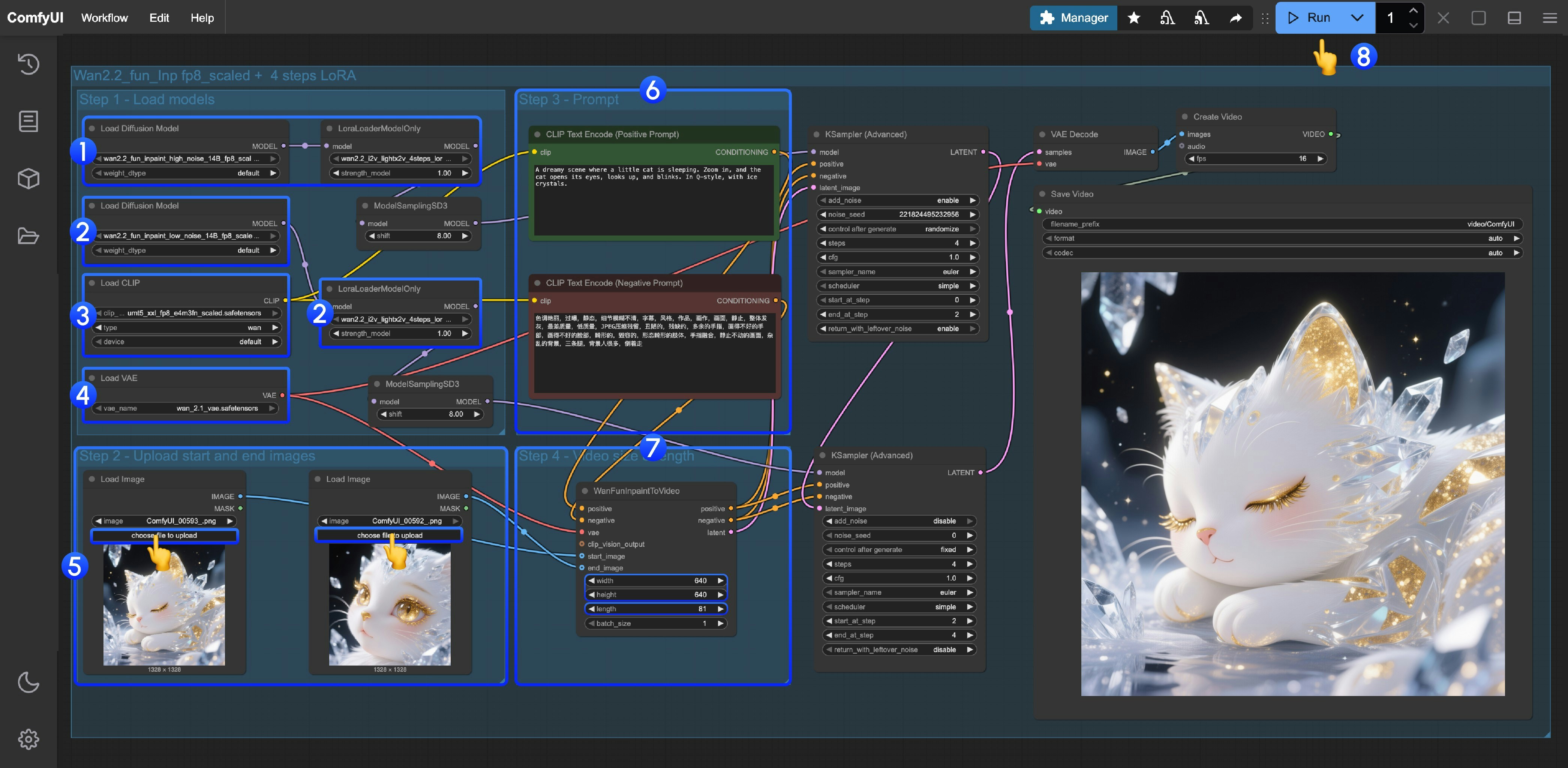Viewport: 1568px width, 768px height.
Task: Toggle dark mode with the moon icon
Action: pos(28,683)
